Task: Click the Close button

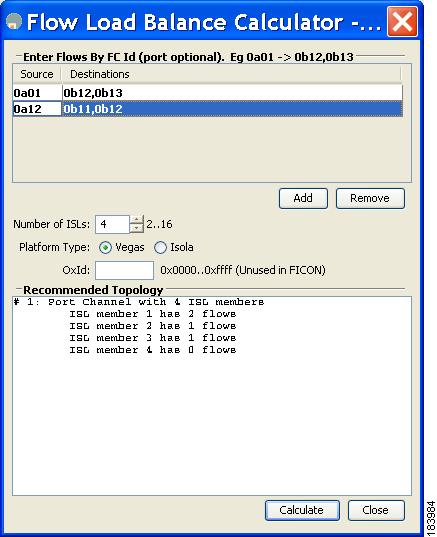Action: [376, 510]
